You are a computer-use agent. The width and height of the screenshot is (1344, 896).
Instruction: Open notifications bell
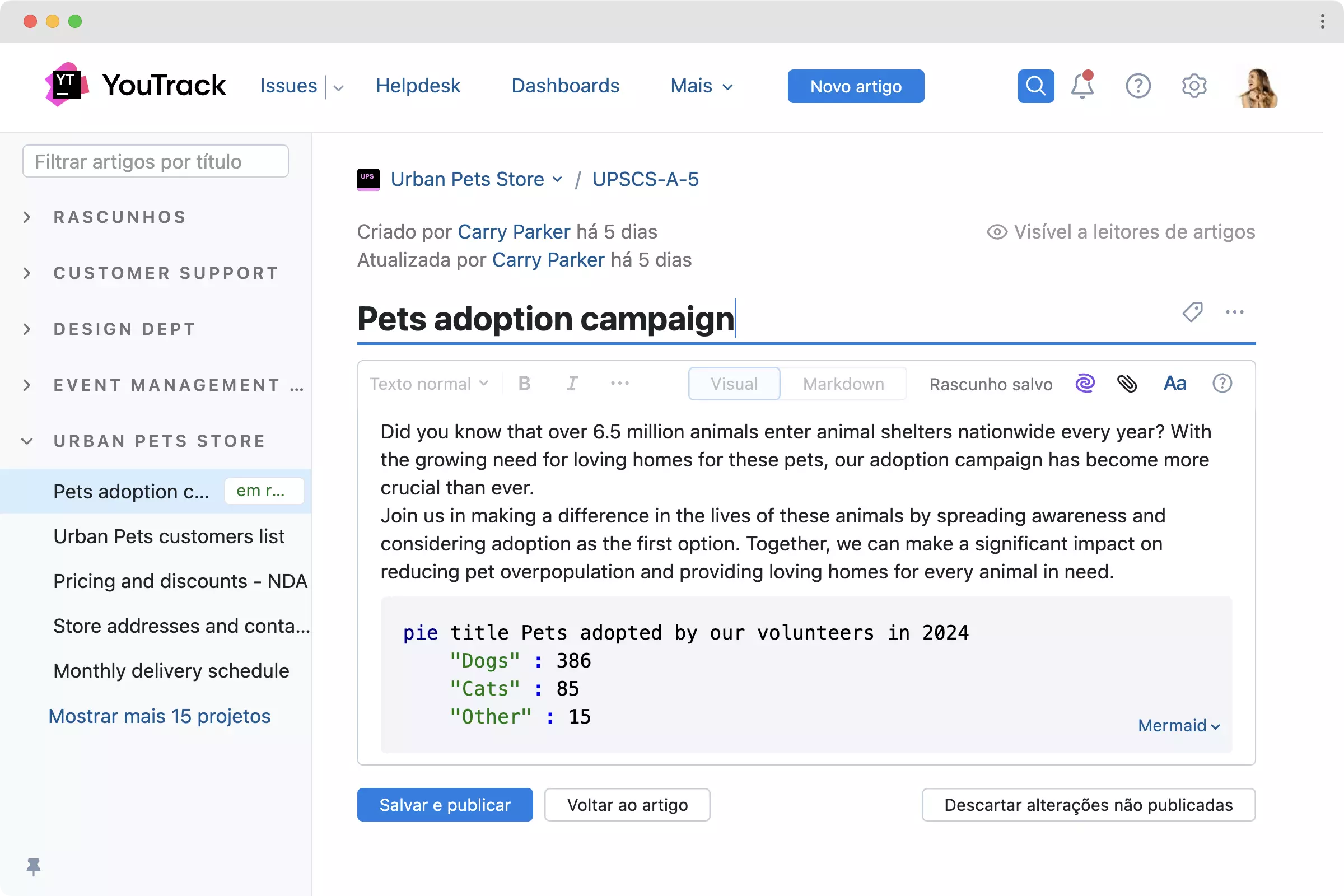[1082, 86]
